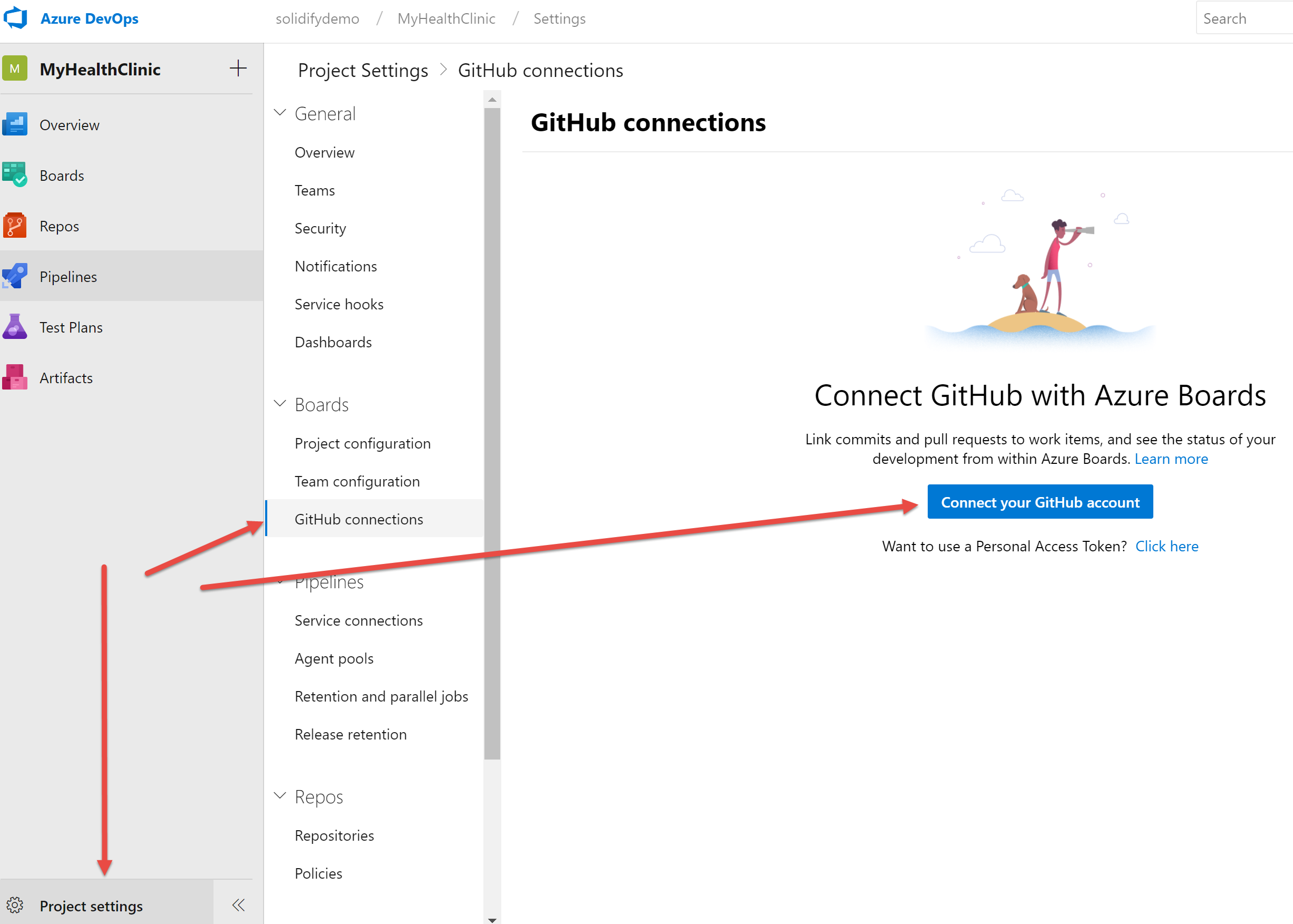Collapse the General settings section
The height and width of the screenshot is (924, 1293).
click(x=280, y=113)
